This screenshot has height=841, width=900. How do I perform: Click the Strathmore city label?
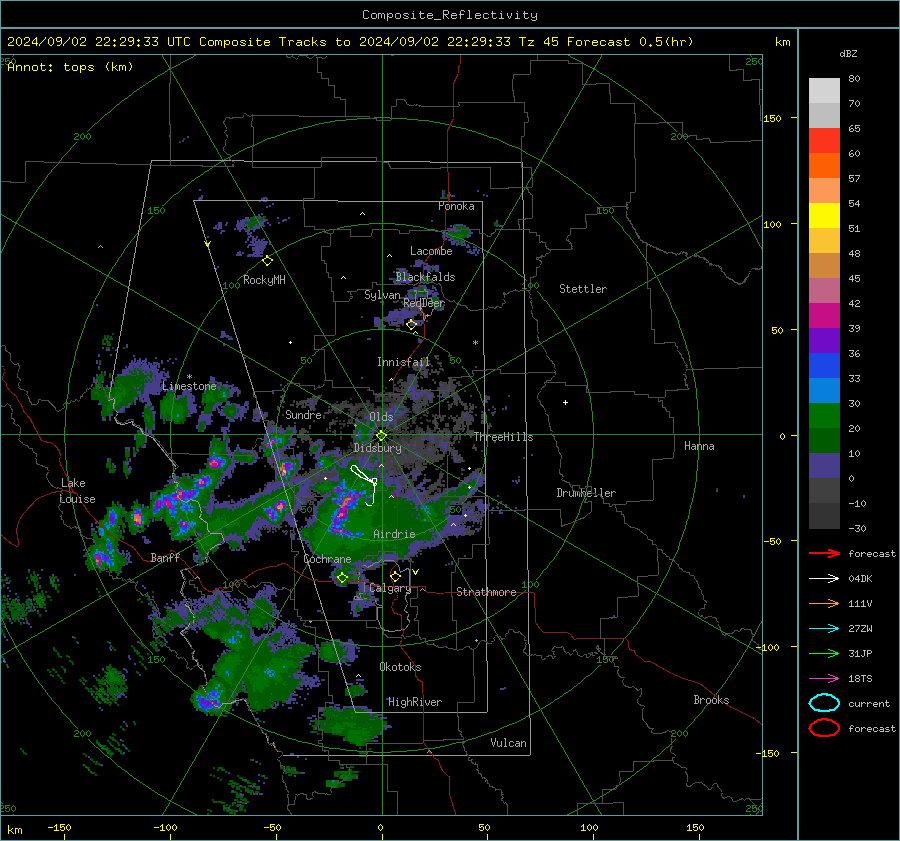click(x=486, y=592)
